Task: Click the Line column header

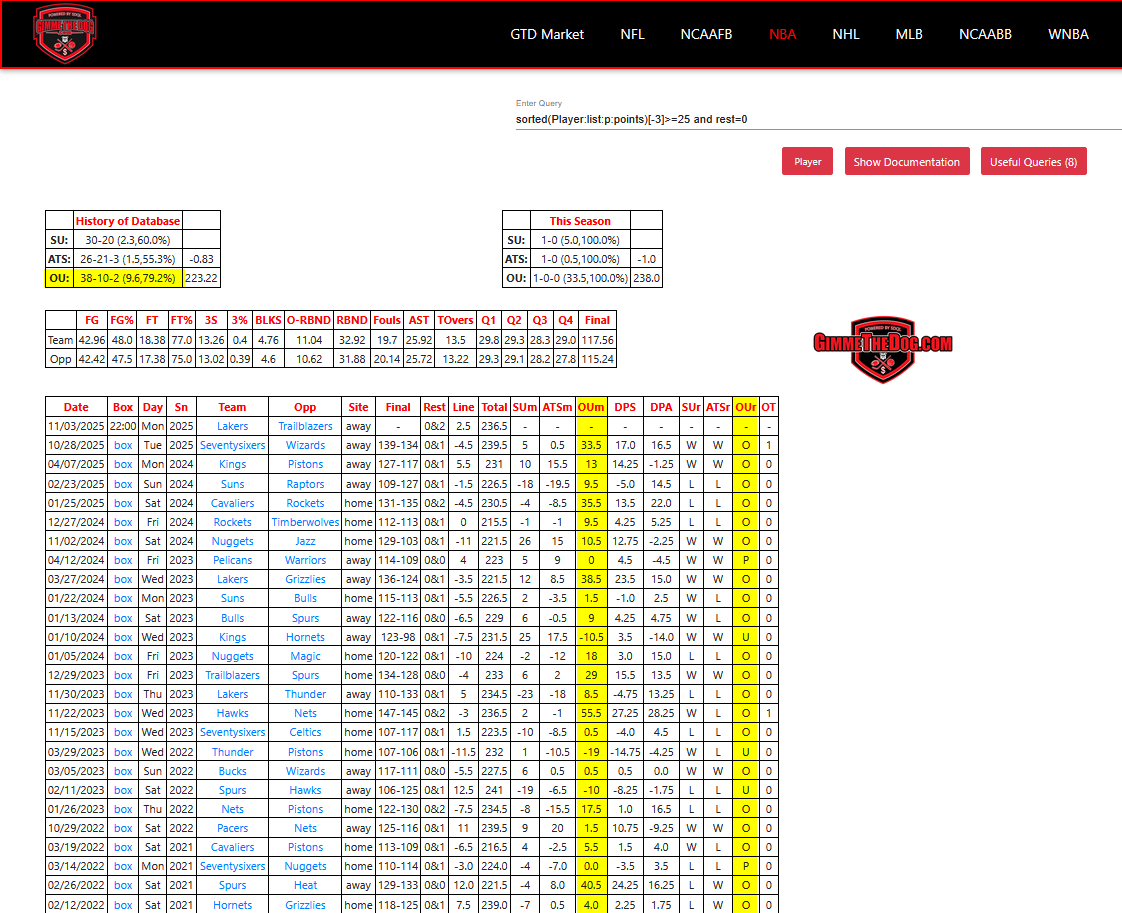Action: [463, 407]
